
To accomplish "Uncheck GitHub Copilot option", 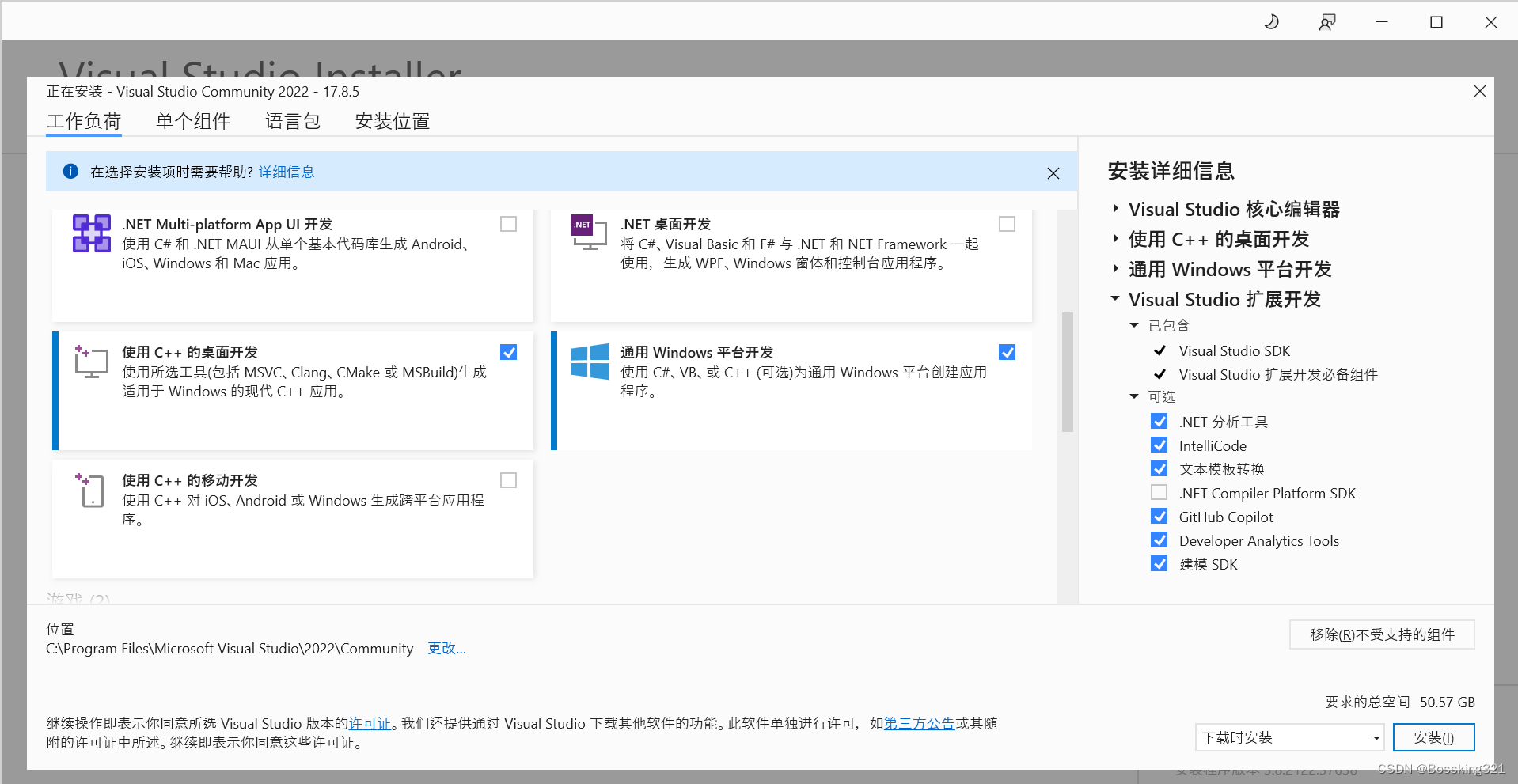I will pyautogui.click(x=1159, y=516).
